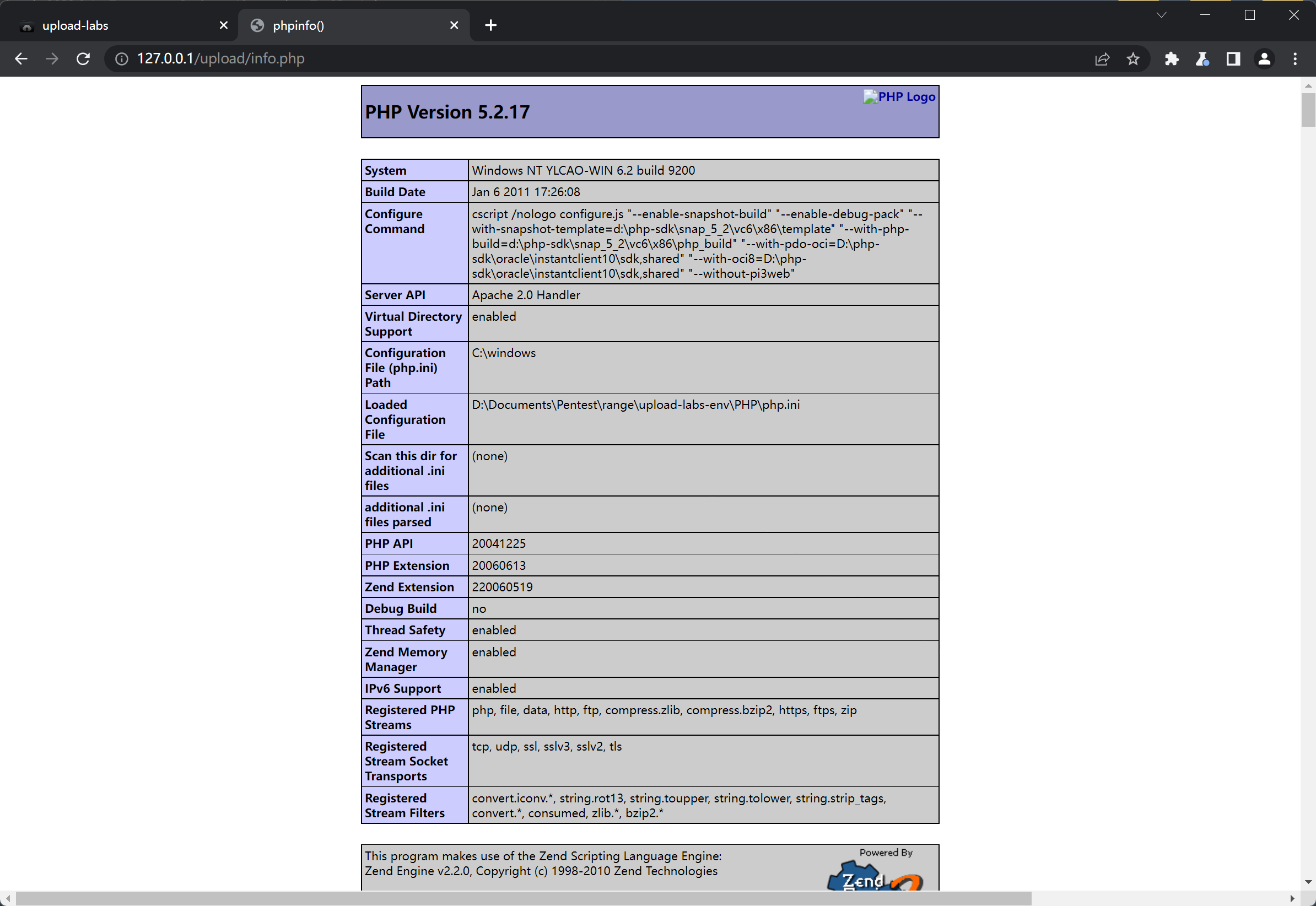Bookmark this page with the star
1316x906 pixels.
point(1133,58)
